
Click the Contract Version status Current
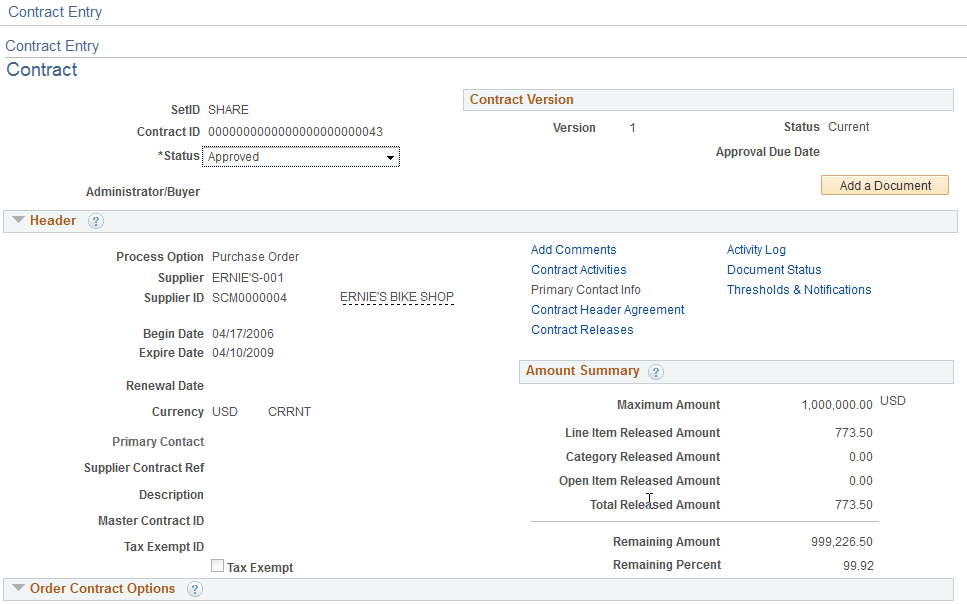point(849,126)
